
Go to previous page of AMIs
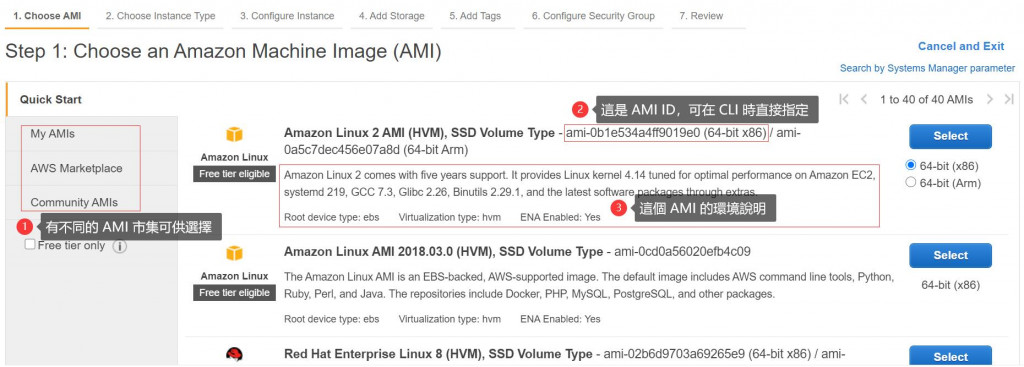(x=864, y=99)
